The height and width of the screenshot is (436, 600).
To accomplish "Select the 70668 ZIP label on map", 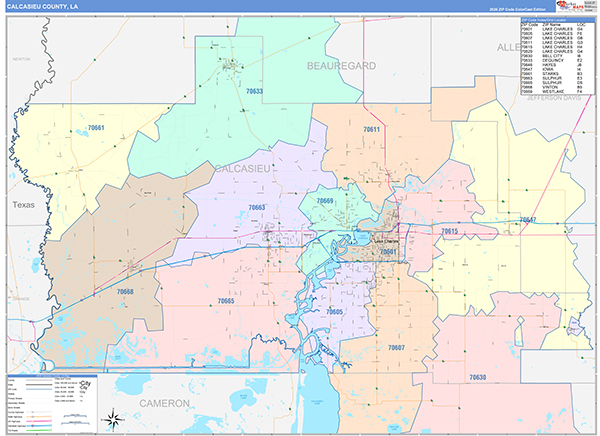I will pyautogui.click(x=125, y=292).
